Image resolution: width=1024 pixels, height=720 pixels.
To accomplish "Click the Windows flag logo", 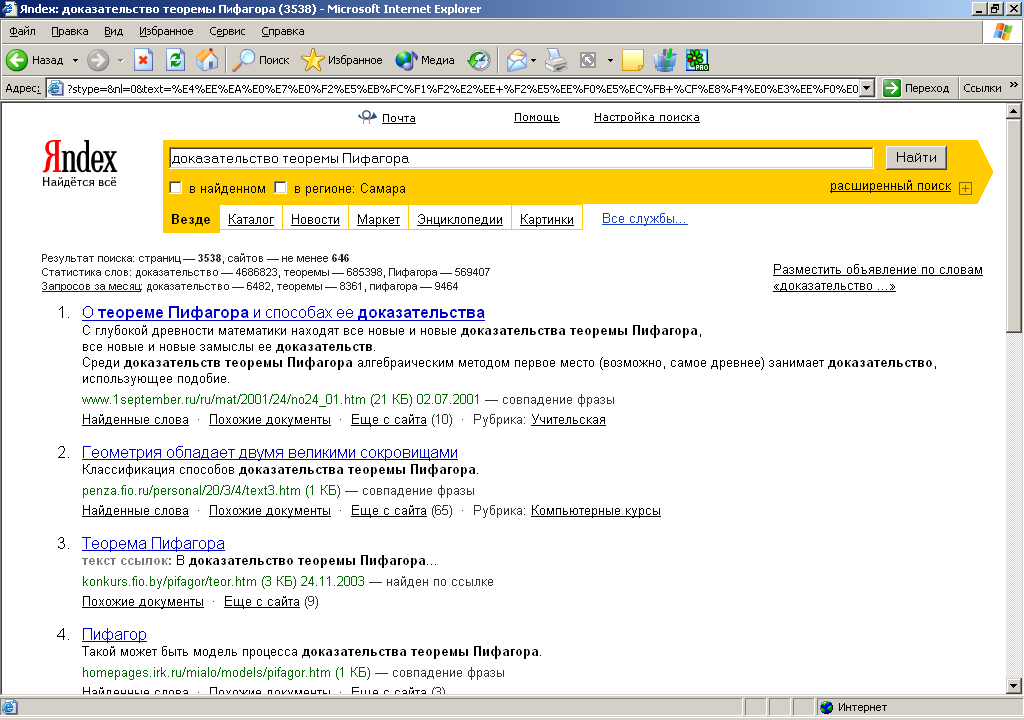I will point(1002,31).
